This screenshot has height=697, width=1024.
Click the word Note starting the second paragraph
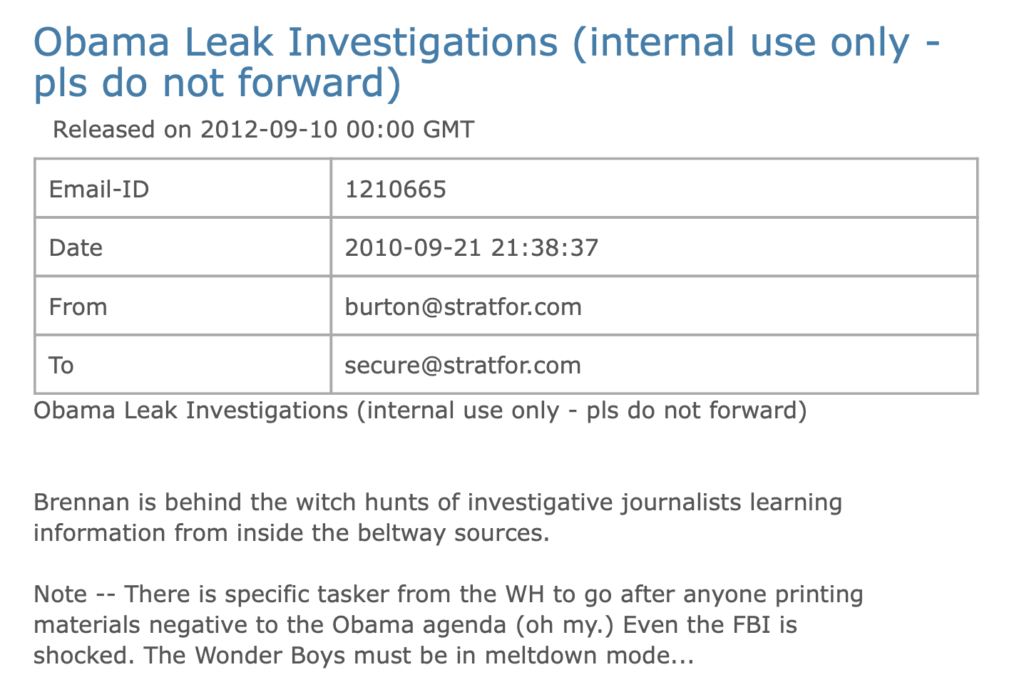pos(60,594)
